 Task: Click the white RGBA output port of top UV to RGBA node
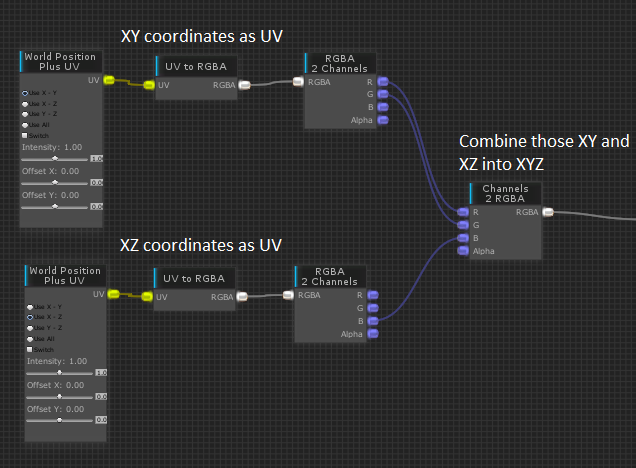245,85
